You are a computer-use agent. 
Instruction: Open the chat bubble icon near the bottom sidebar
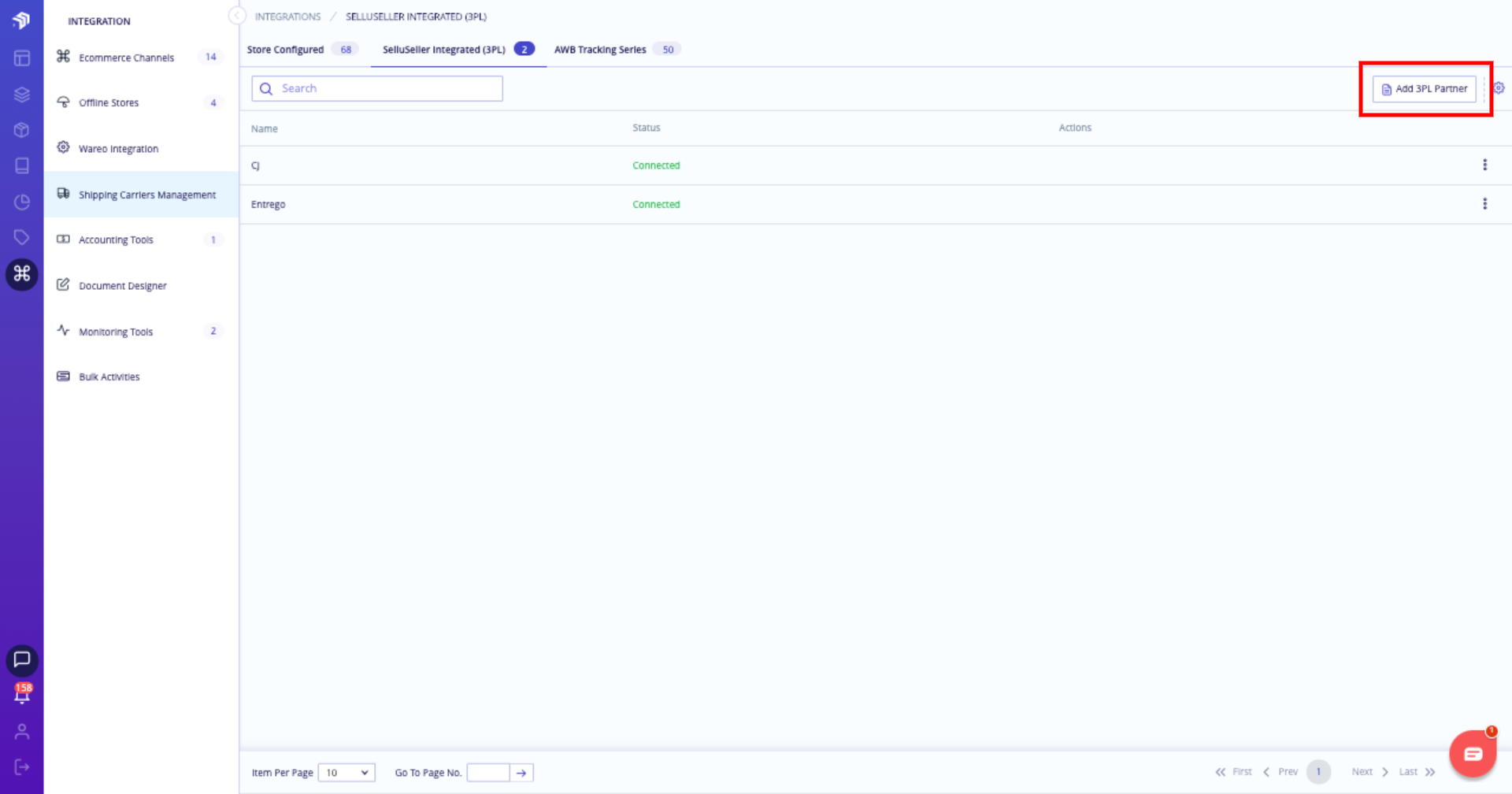coord(21,661)
